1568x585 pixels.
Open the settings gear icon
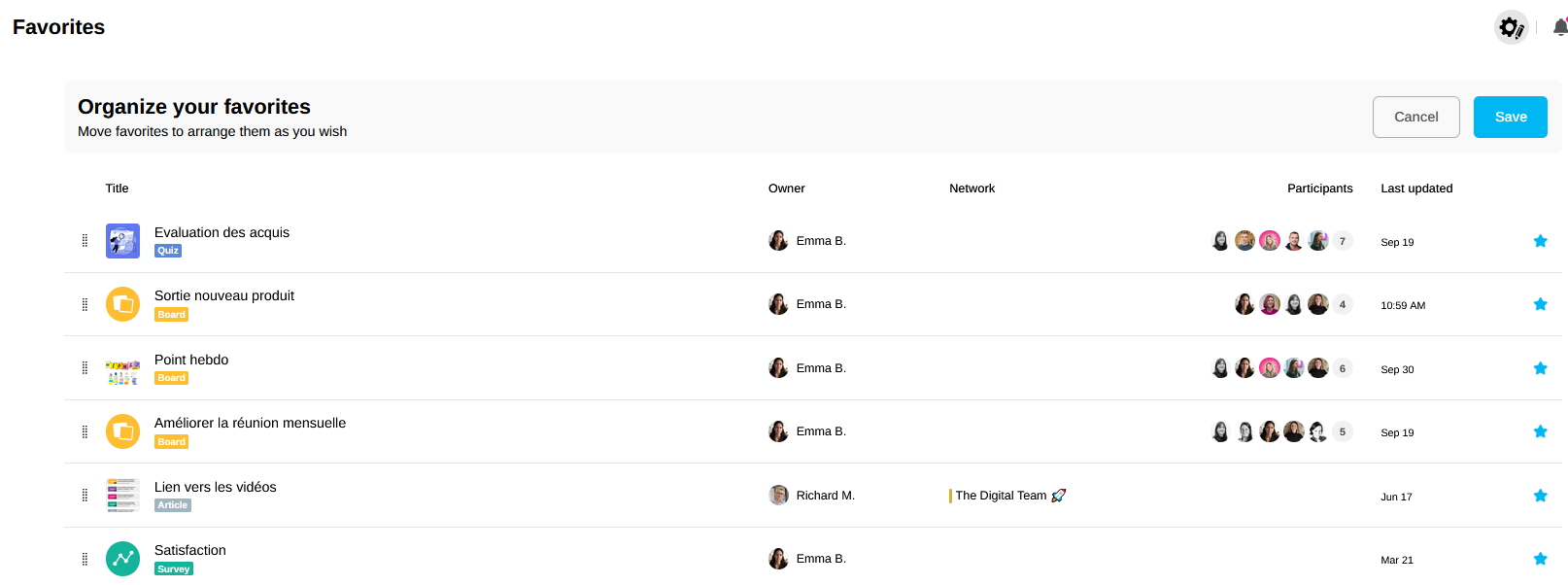pos(1511,27)
